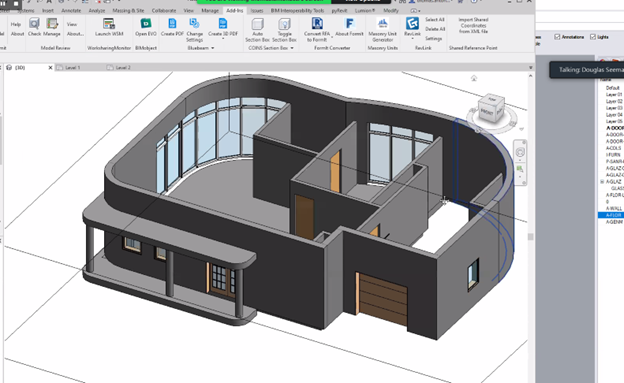624x383 pixels.
Task: Open the Analyze ribbon tab
Action: tap(97, 10)
